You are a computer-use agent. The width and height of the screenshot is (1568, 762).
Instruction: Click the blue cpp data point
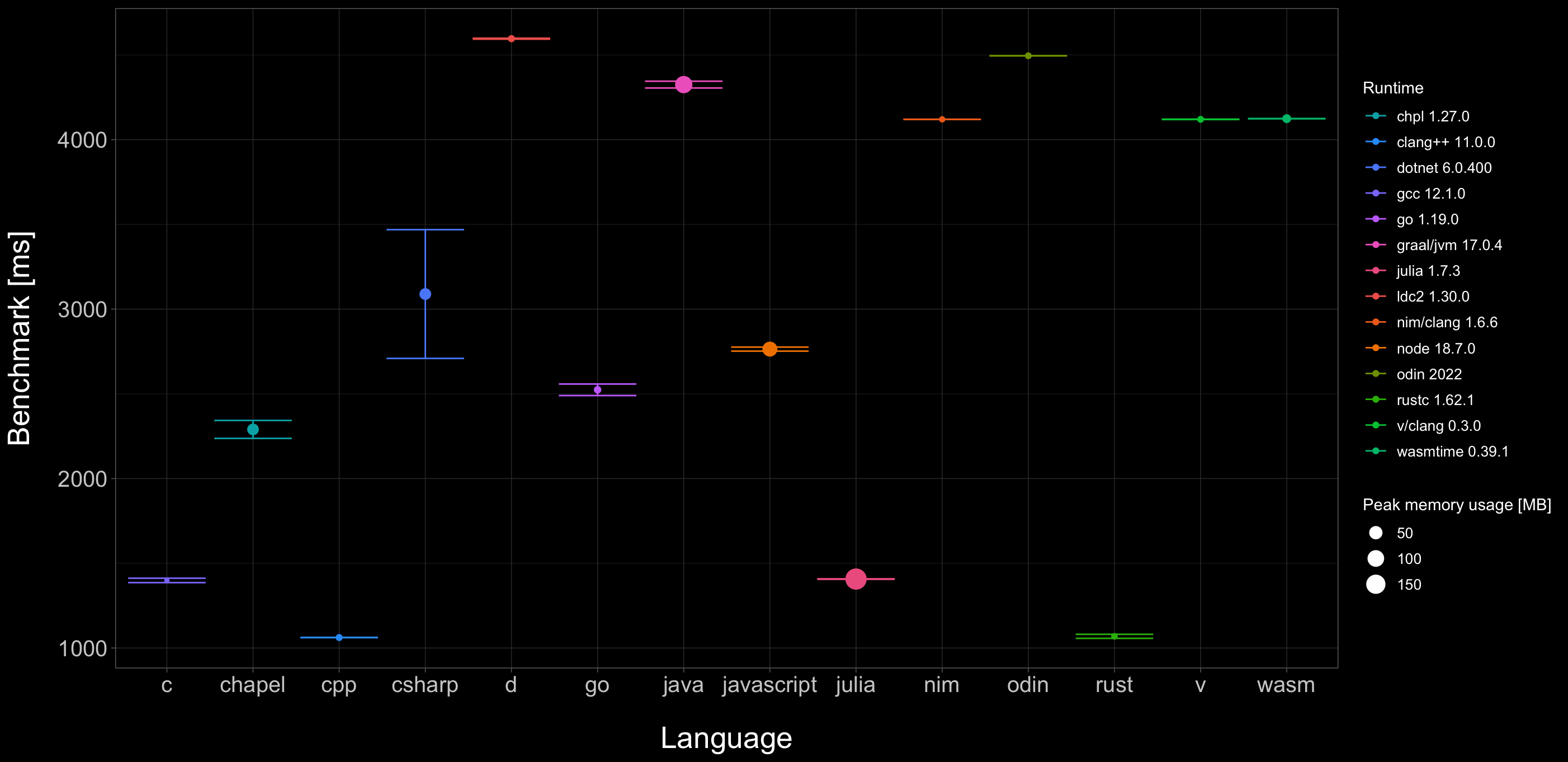pyautogui.click(x=339, y=638)
